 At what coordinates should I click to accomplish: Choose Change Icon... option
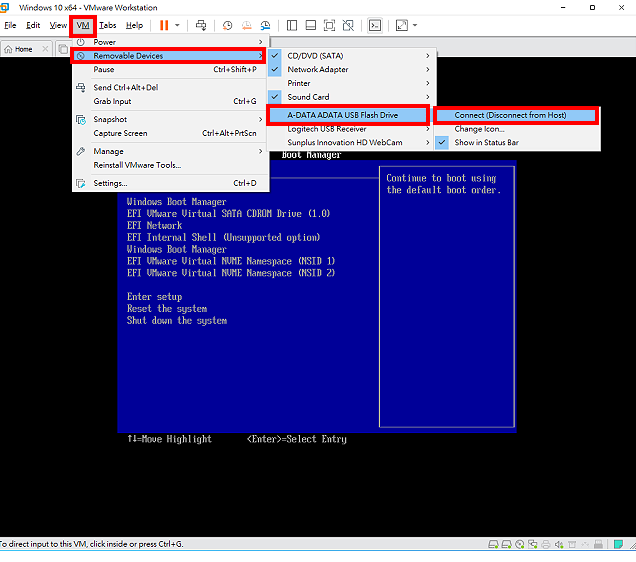(x=517, y=129)
